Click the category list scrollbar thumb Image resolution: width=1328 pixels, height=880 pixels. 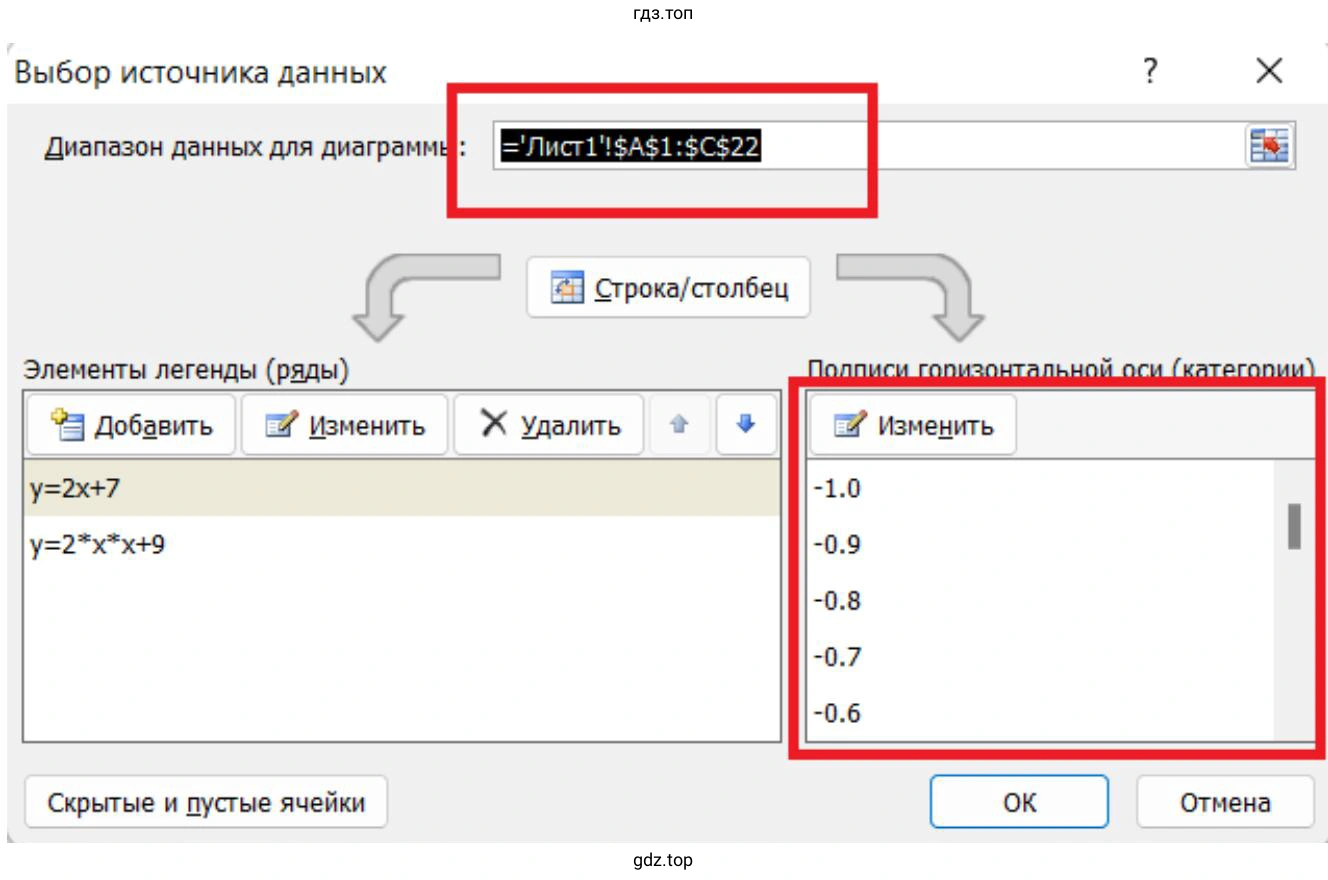point(1294,526)
